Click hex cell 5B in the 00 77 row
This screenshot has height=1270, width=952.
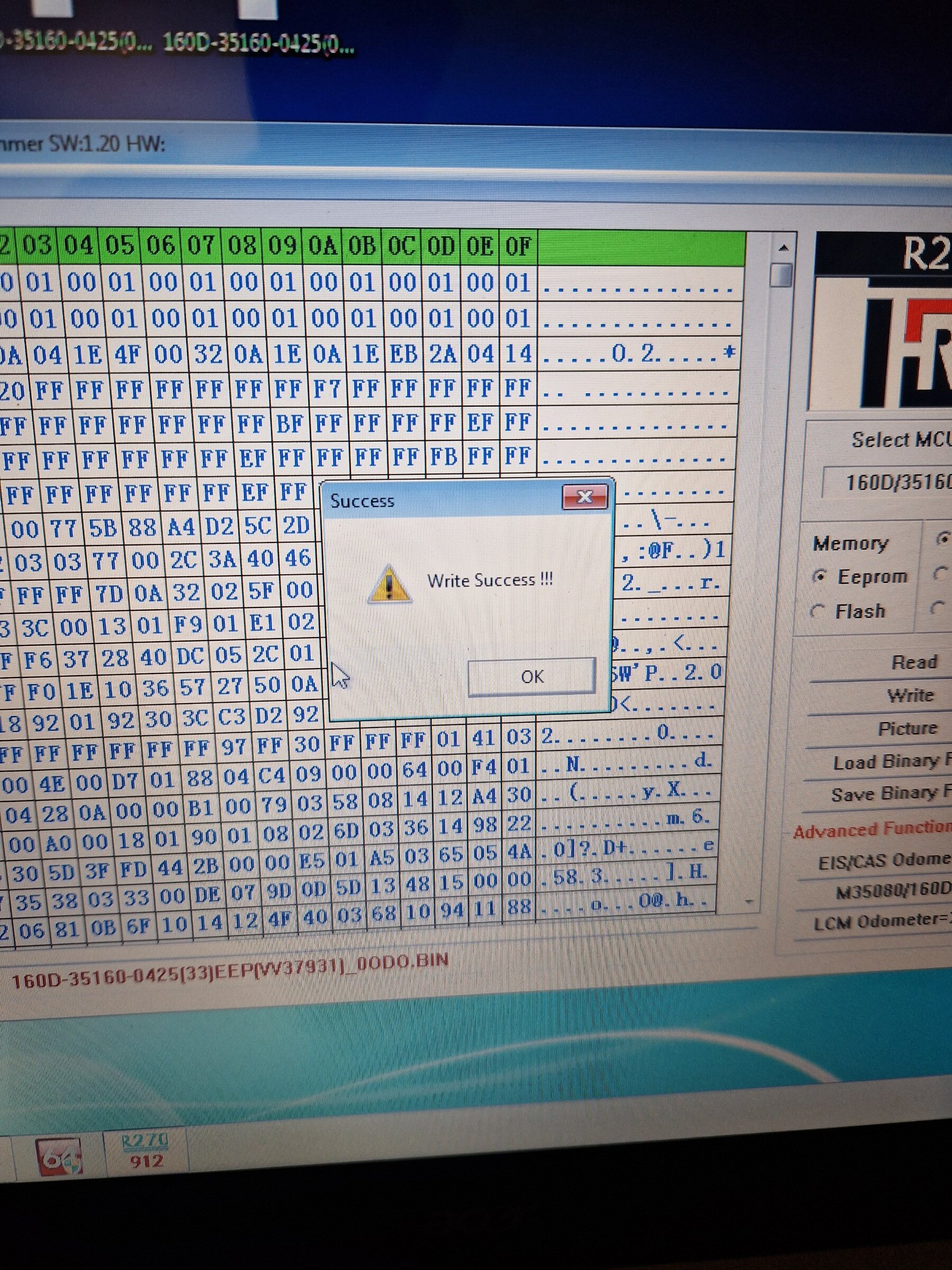pyautogui.click(x=103, y=527)
